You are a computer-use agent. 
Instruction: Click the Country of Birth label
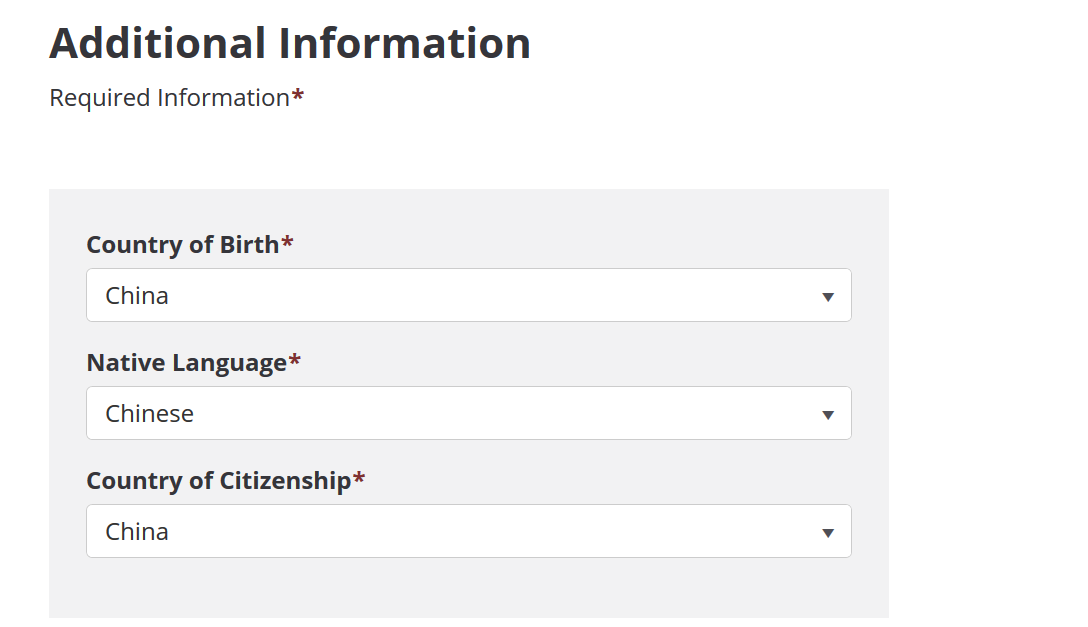click(x=182, y=245)
